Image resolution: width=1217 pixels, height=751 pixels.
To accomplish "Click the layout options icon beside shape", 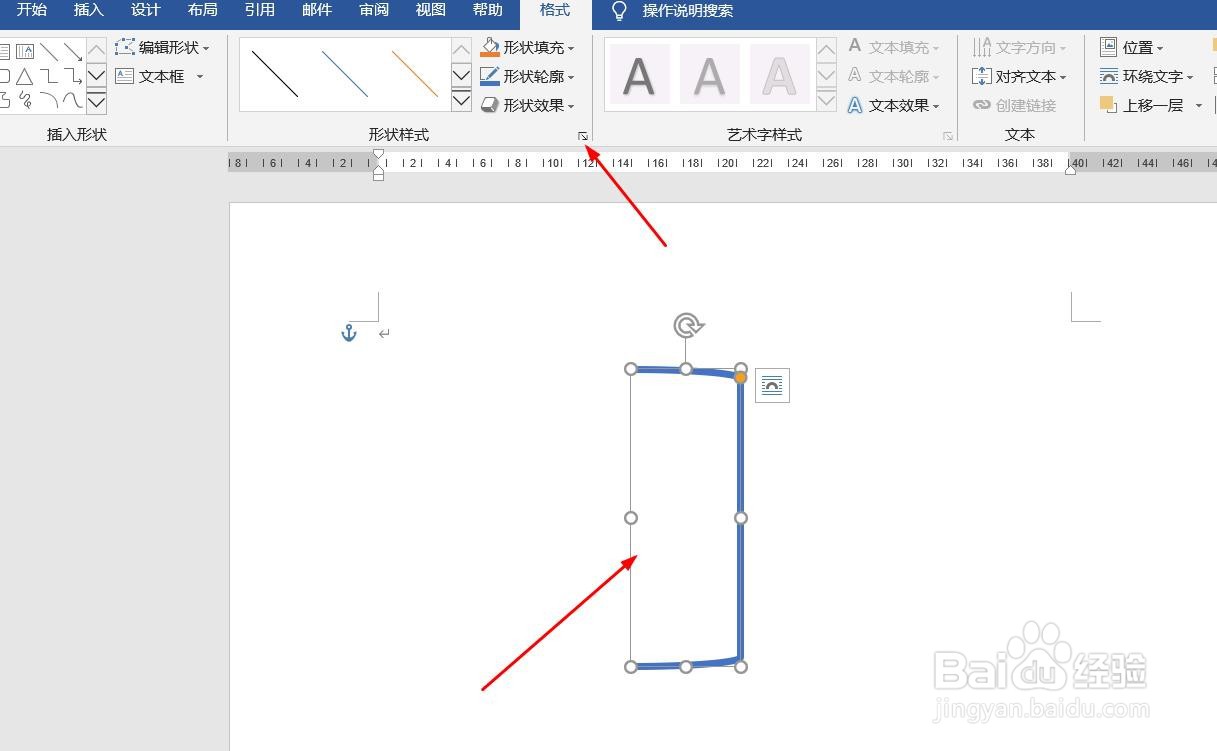I will click(772, 385).
